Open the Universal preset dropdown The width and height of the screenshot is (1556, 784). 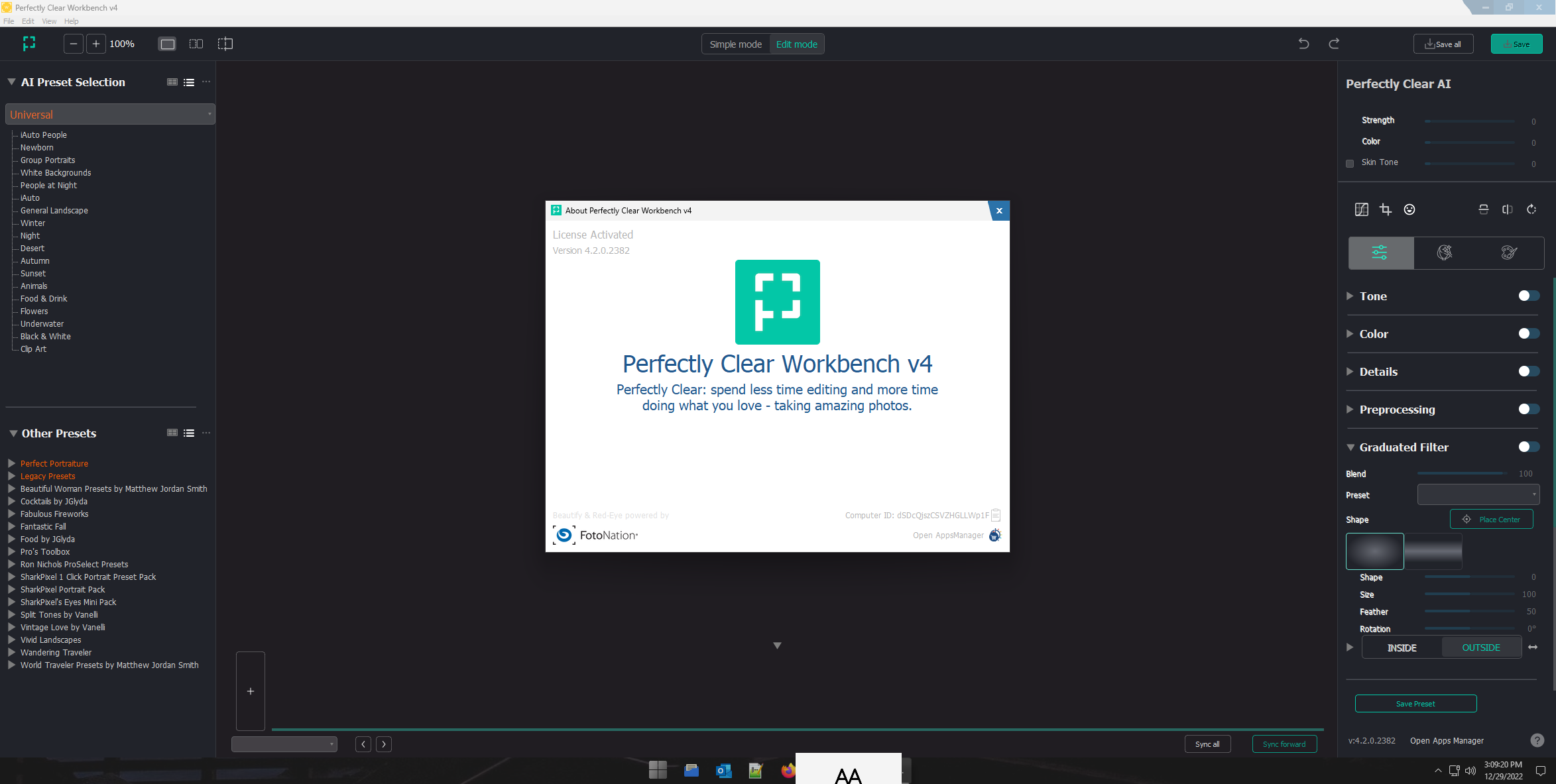point(110,114)
